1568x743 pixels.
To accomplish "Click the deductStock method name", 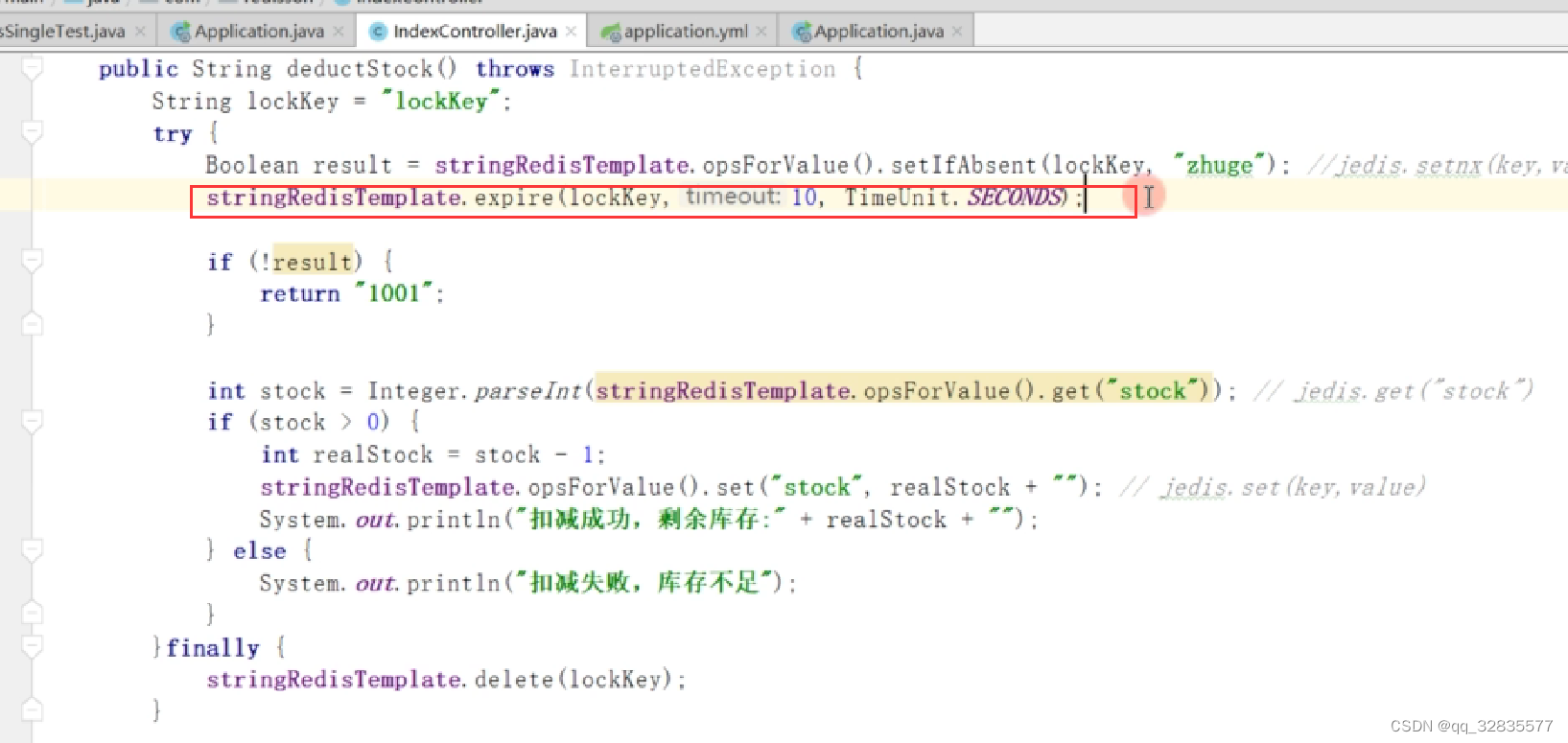I will pyautogui.click(x=360, y=69).
